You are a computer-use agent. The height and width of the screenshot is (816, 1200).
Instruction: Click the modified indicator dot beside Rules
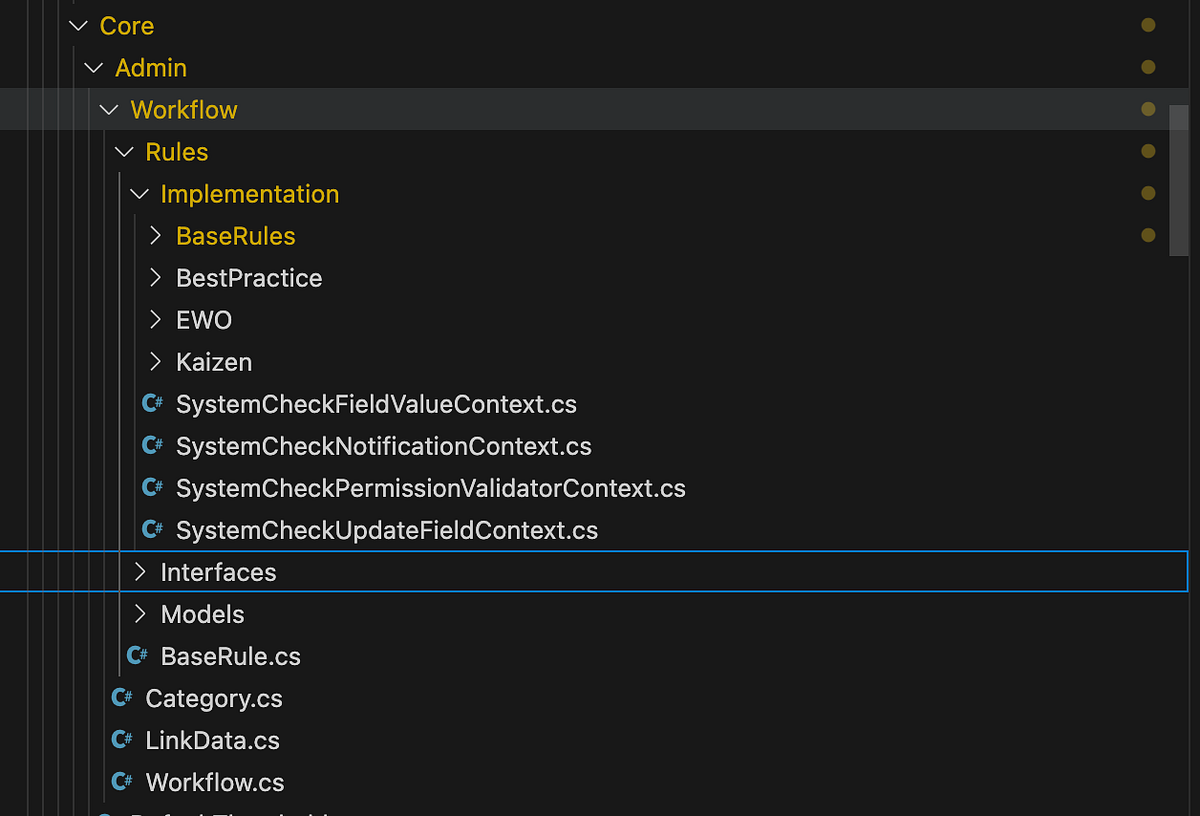[1148, 151]
